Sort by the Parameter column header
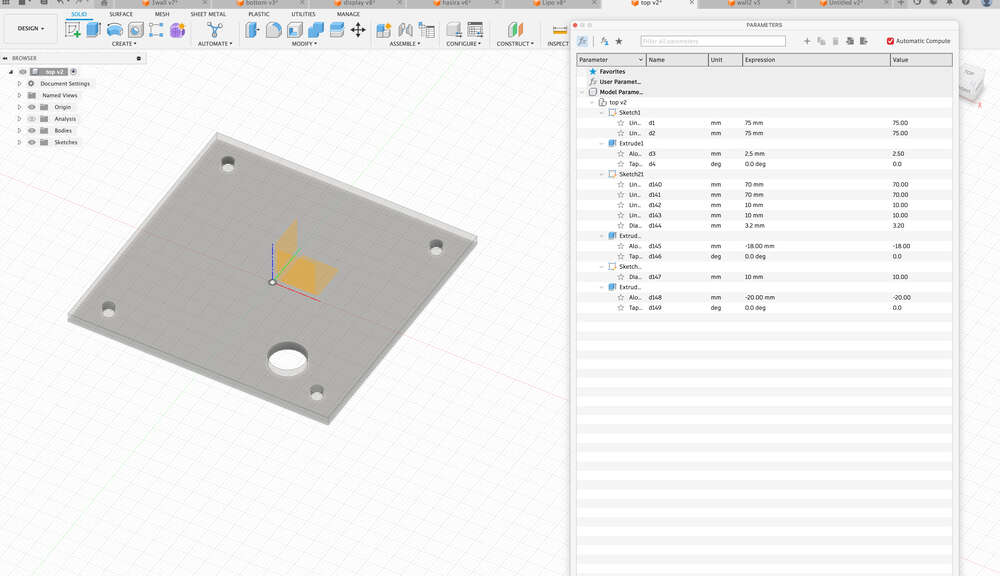Screen dimensions: 1000x576 611,59
